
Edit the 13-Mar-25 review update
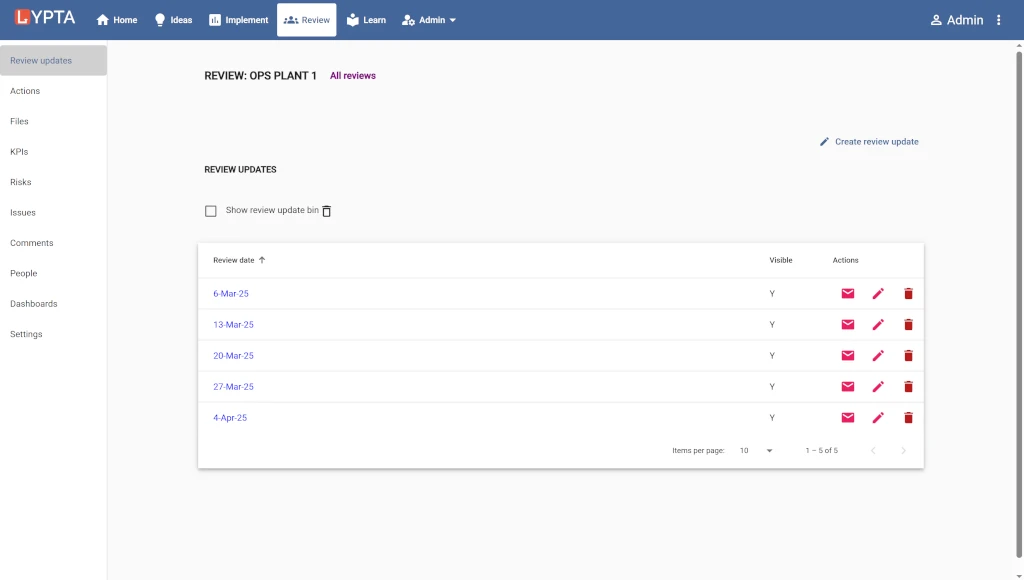(x=878, y=325)
